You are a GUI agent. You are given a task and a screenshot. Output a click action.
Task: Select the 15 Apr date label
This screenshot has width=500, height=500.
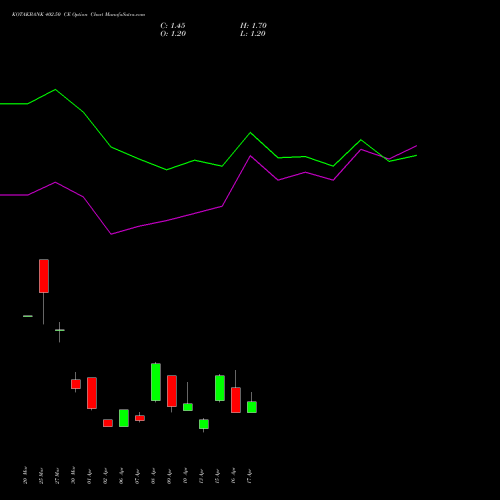218,476
